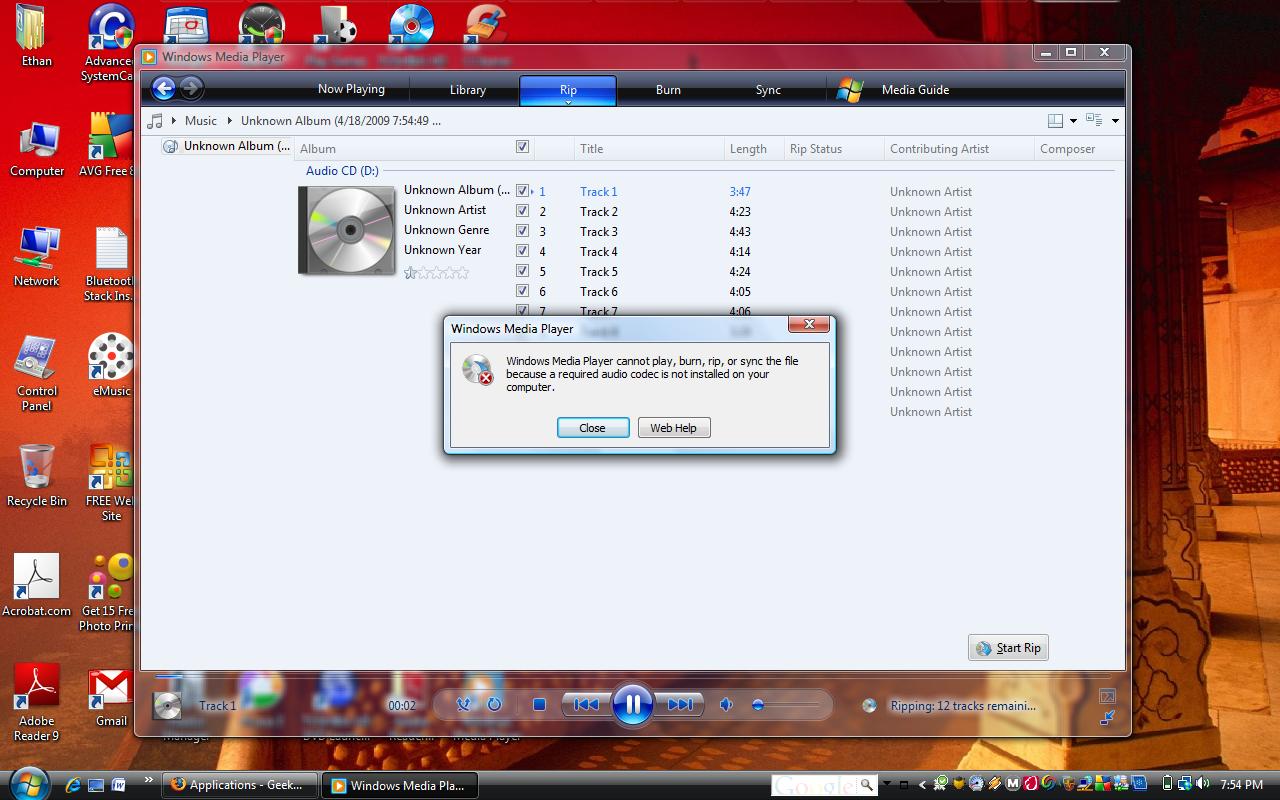Switch to the Library tab

(467, 90)
